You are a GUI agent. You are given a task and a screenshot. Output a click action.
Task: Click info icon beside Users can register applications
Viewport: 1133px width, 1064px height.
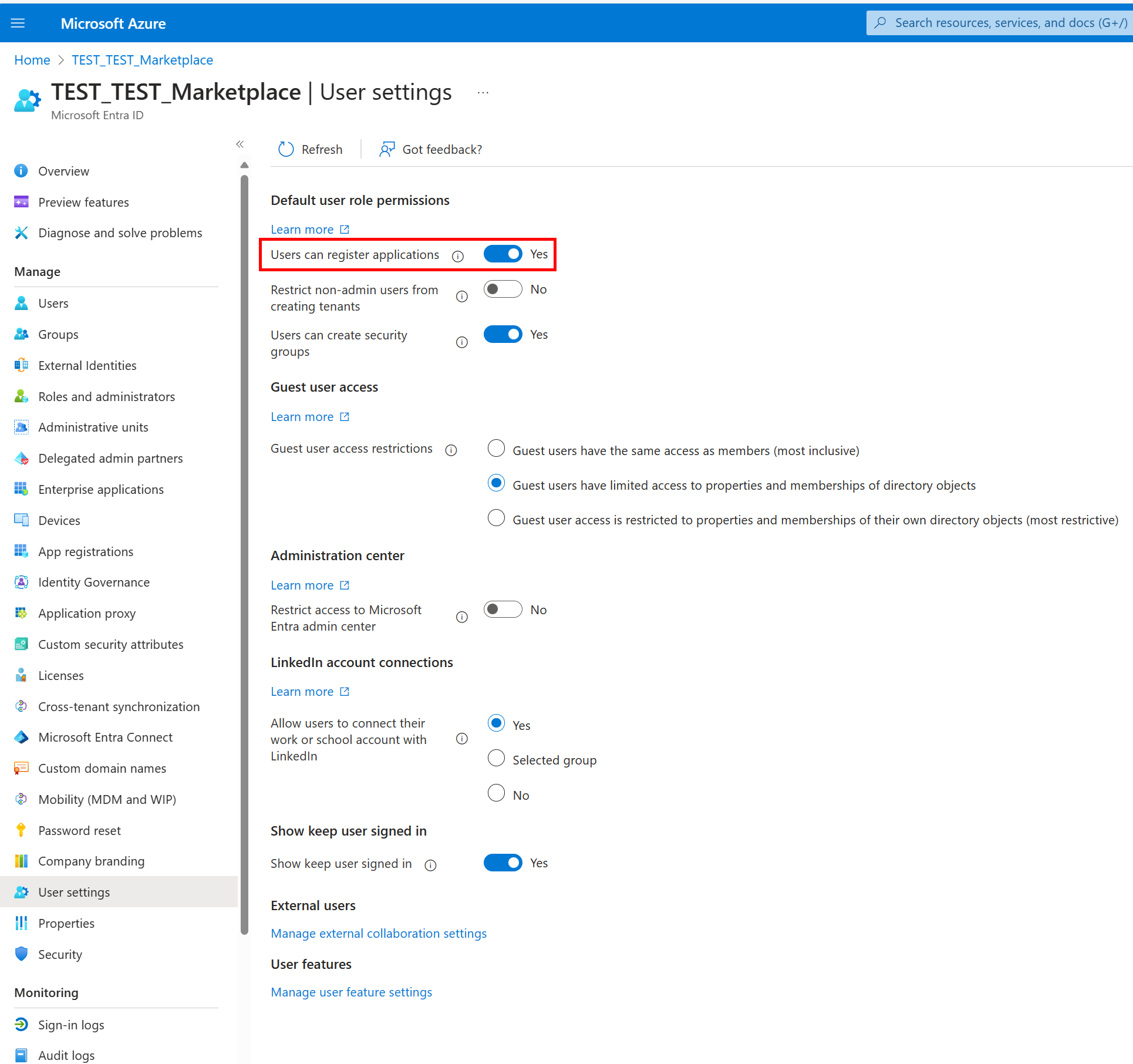pos(458,256)
